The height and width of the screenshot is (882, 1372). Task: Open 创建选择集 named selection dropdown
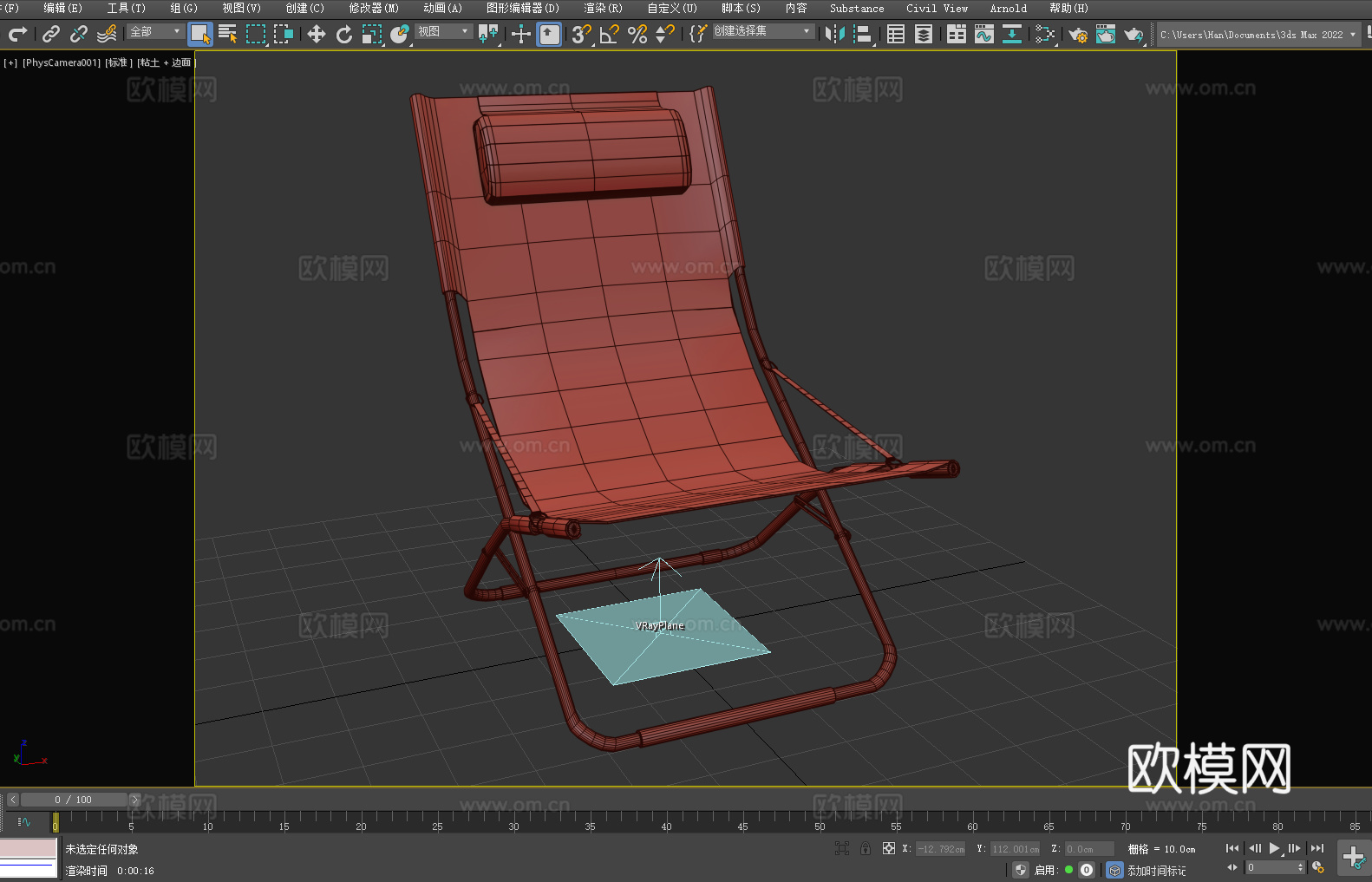click(763, 31)
